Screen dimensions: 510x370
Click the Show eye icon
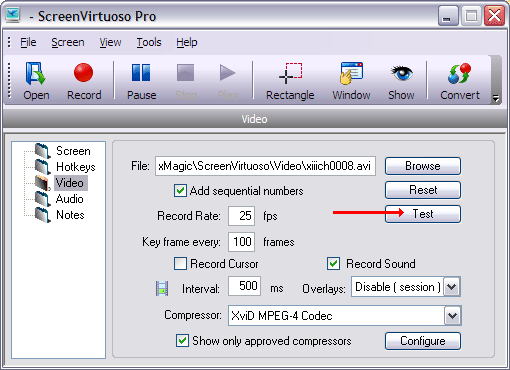tap(401, 81)
